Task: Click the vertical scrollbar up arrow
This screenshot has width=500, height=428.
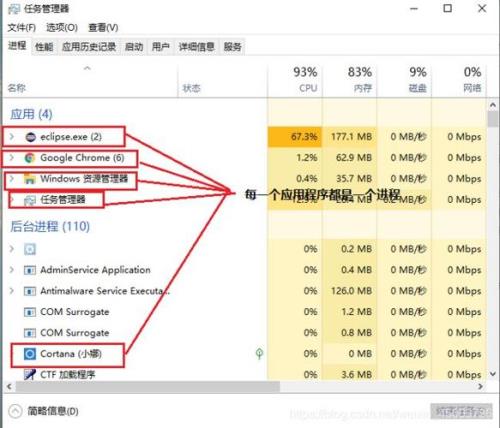Action: pos(493,105)
